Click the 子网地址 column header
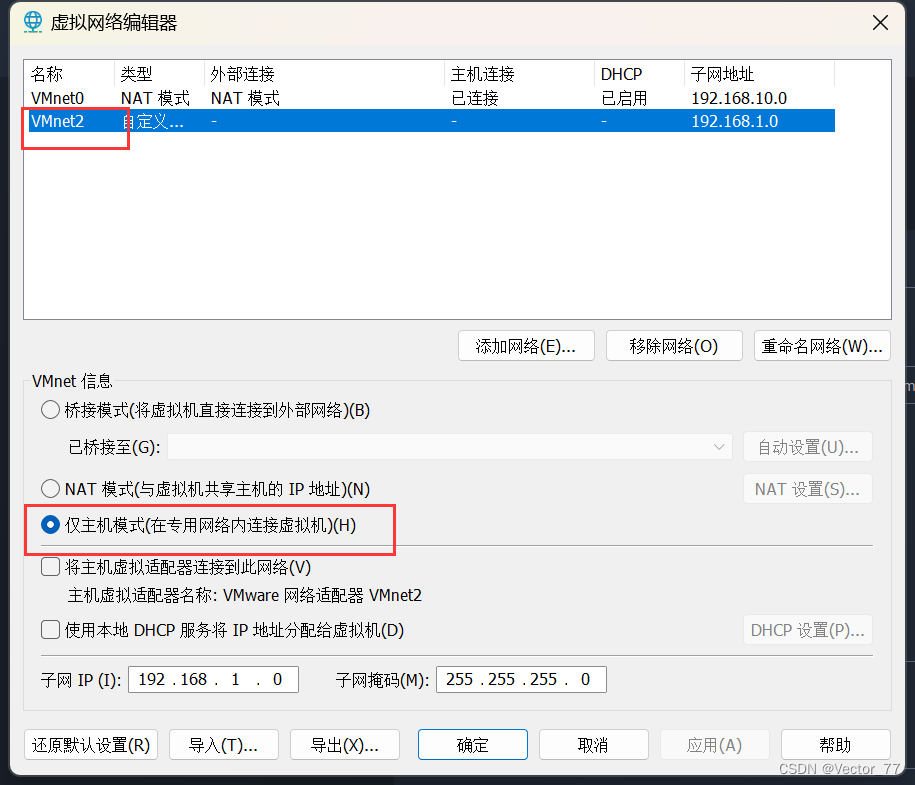 [x=759, y=74]
